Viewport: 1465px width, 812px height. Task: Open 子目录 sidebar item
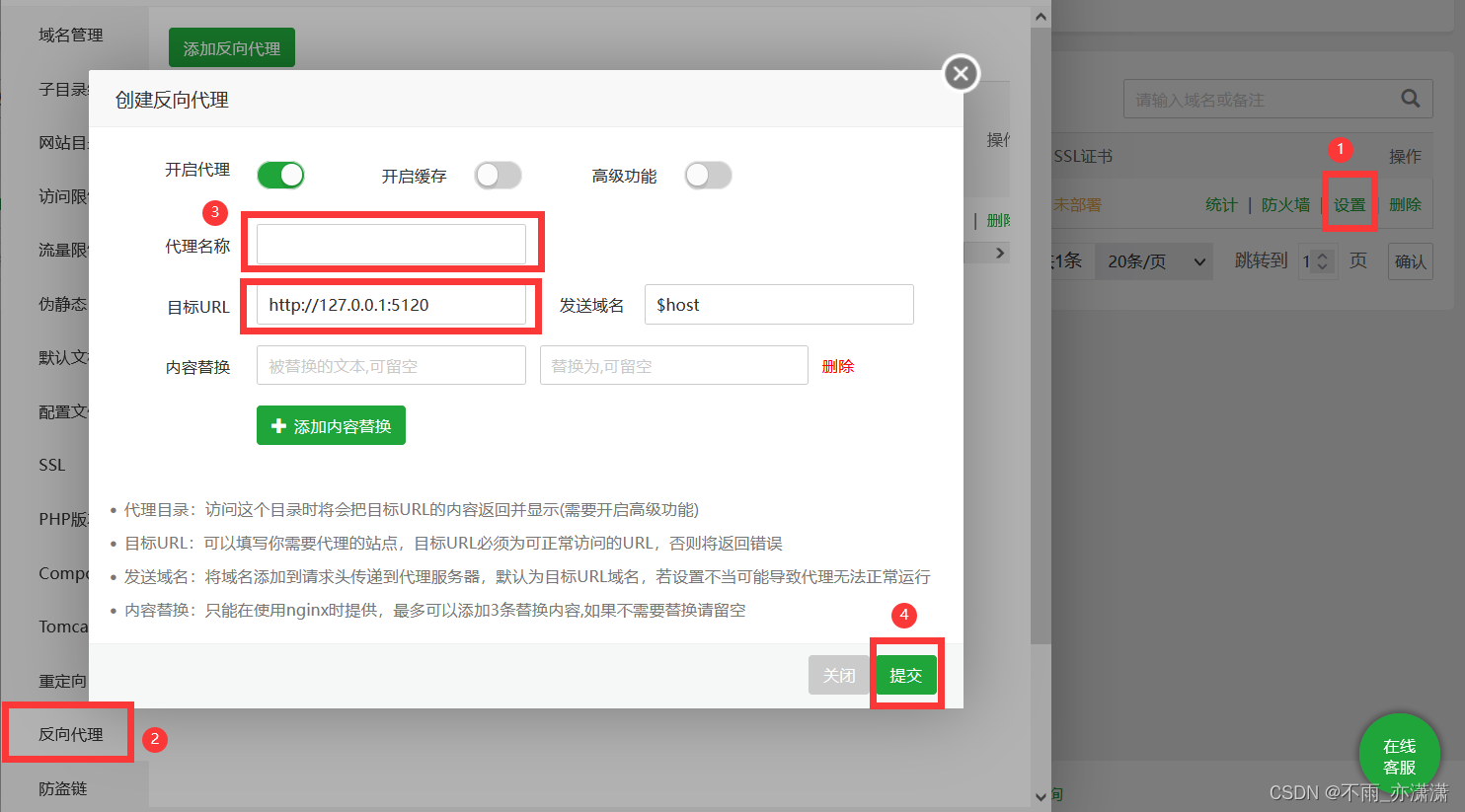(63, 89)
